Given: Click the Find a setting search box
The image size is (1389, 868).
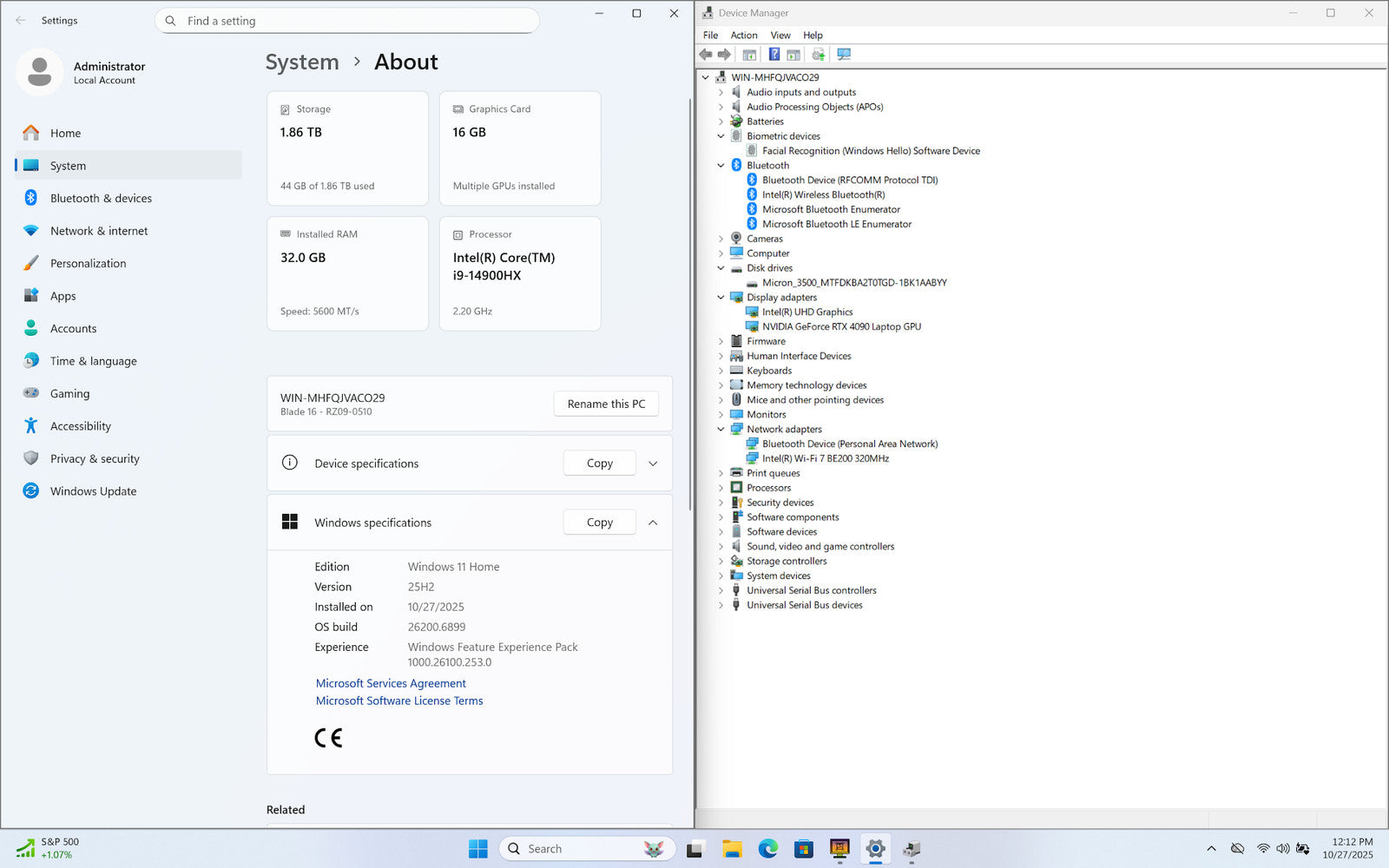Looking at the screenshot, I should (347, 21).
